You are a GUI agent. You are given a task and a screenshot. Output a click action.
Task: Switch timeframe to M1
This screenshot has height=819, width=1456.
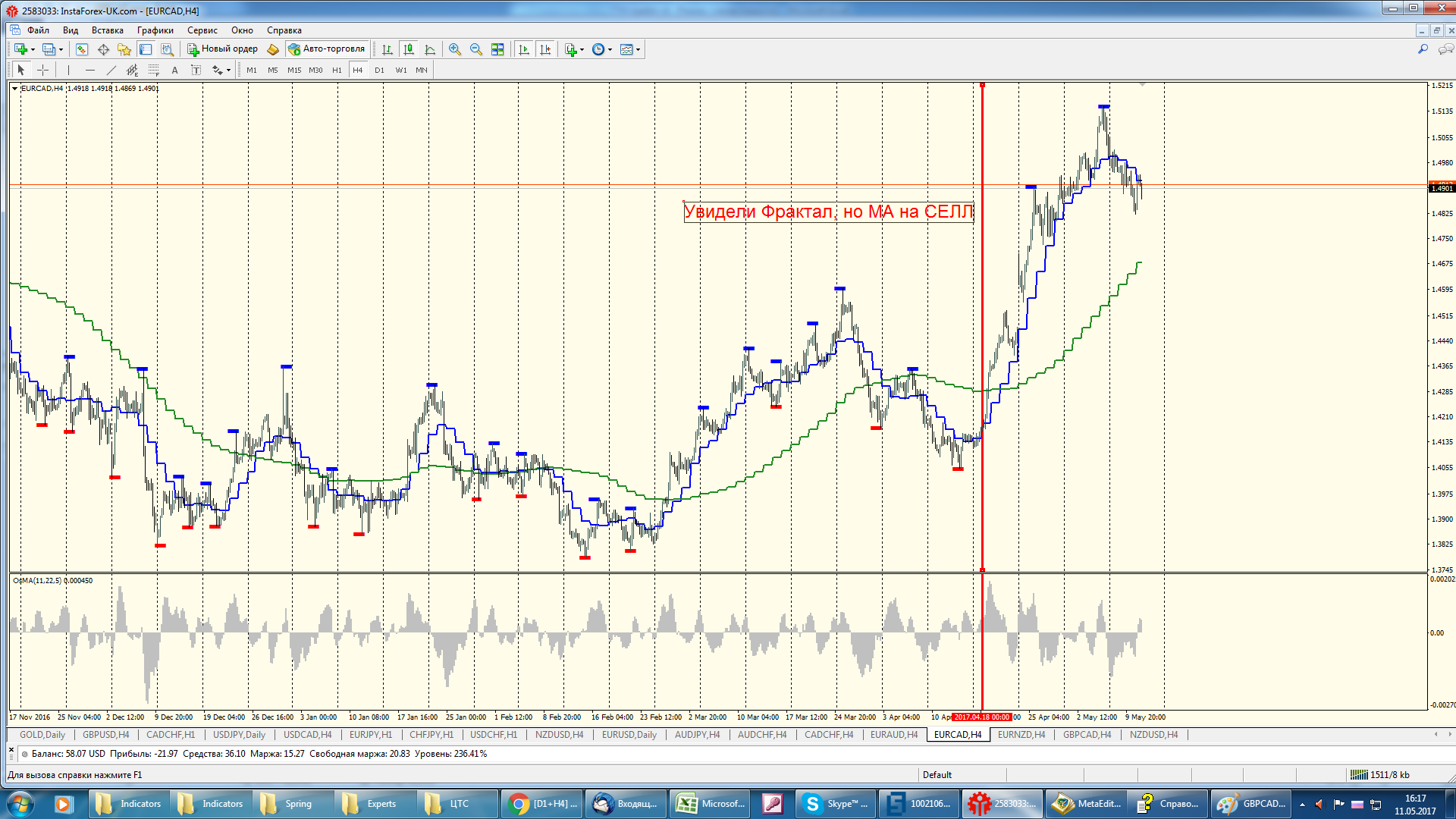(252, 70)
